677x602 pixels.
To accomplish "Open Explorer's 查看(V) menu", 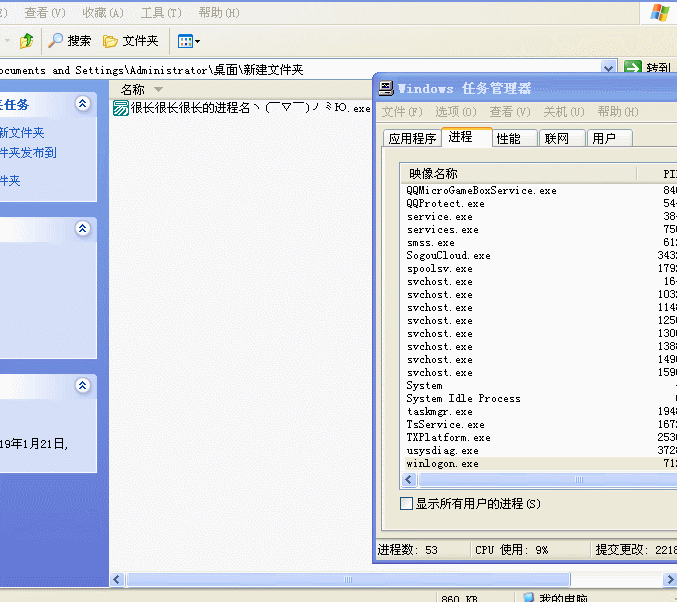I will (x=44, y=13).
